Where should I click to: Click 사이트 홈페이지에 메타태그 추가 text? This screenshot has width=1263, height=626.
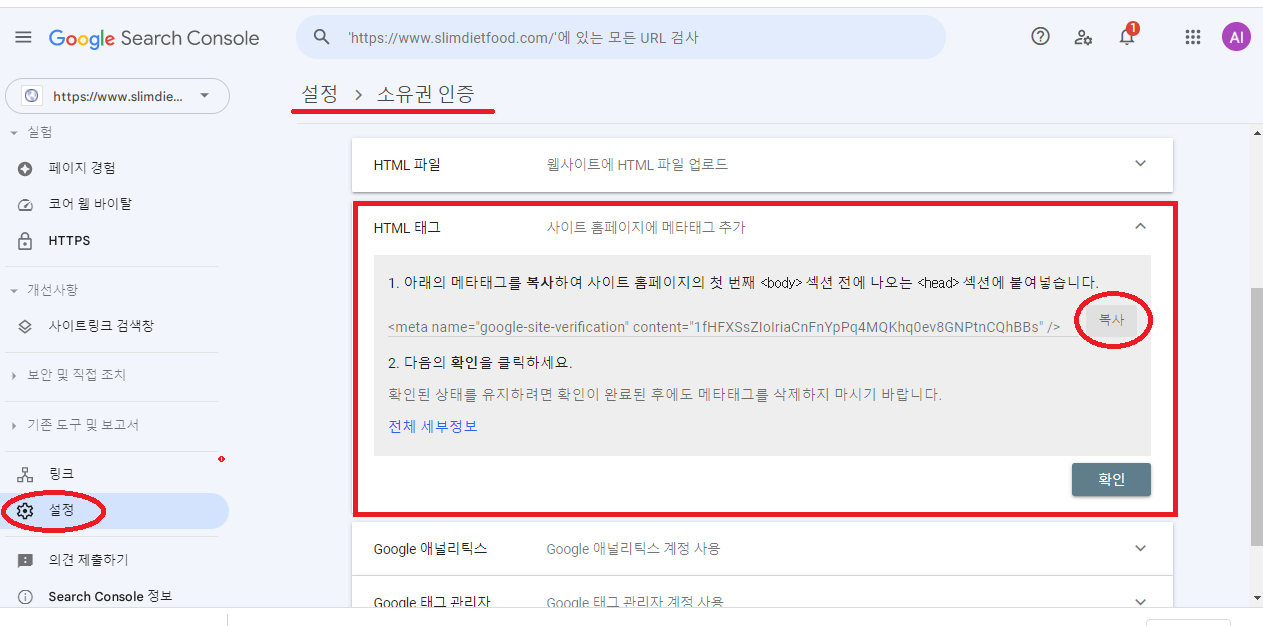pos(646,227)
